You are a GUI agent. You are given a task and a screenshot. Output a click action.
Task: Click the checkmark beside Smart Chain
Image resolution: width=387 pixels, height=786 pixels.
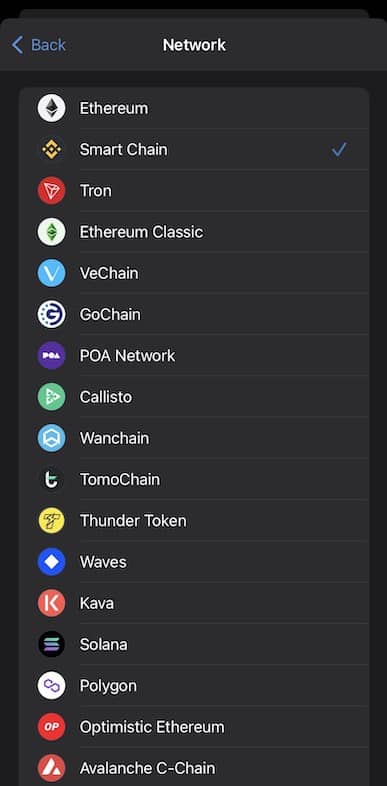pyautogui.click(x=339, y=149)
